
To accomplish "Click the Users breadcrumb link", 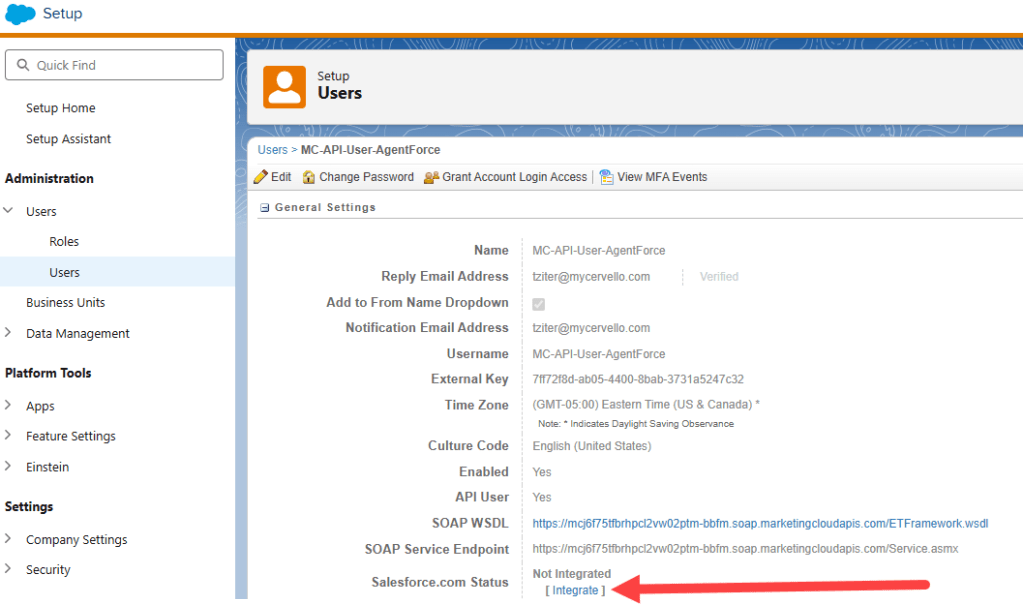I will coord(272,150).
